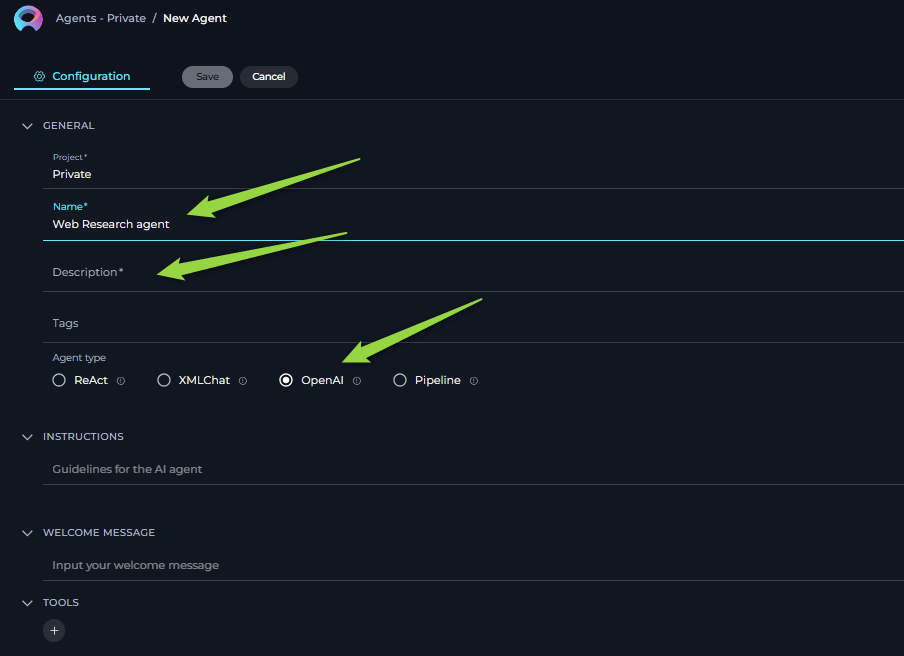904x656 pixels.
Task: Cancel the new agent creation
Action: (x=268, y=77)
